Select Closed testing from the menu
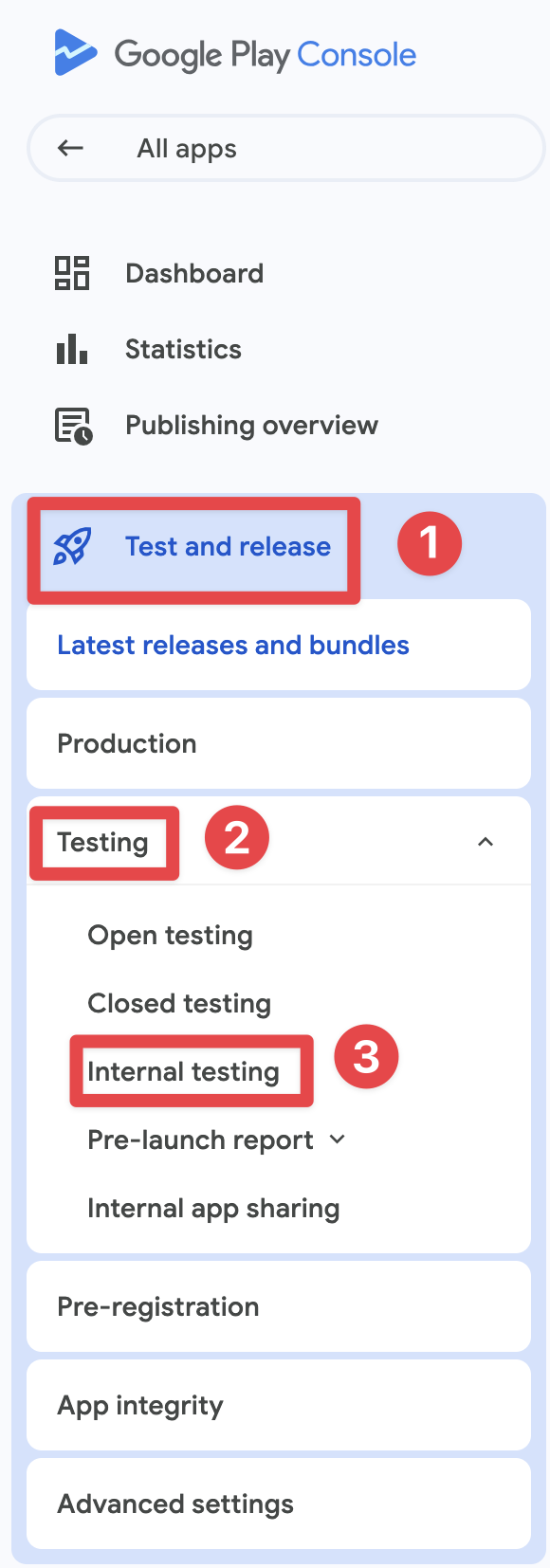The width and height of the screenshot is (550, 1568). point(178,1003)
